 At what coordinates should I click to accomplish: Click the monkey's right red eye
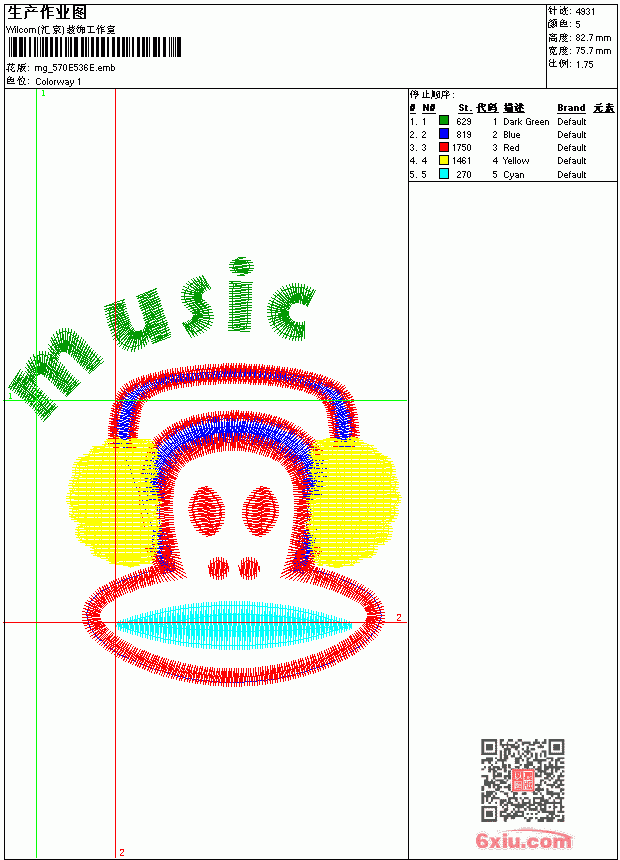click(x=261, y=511)
